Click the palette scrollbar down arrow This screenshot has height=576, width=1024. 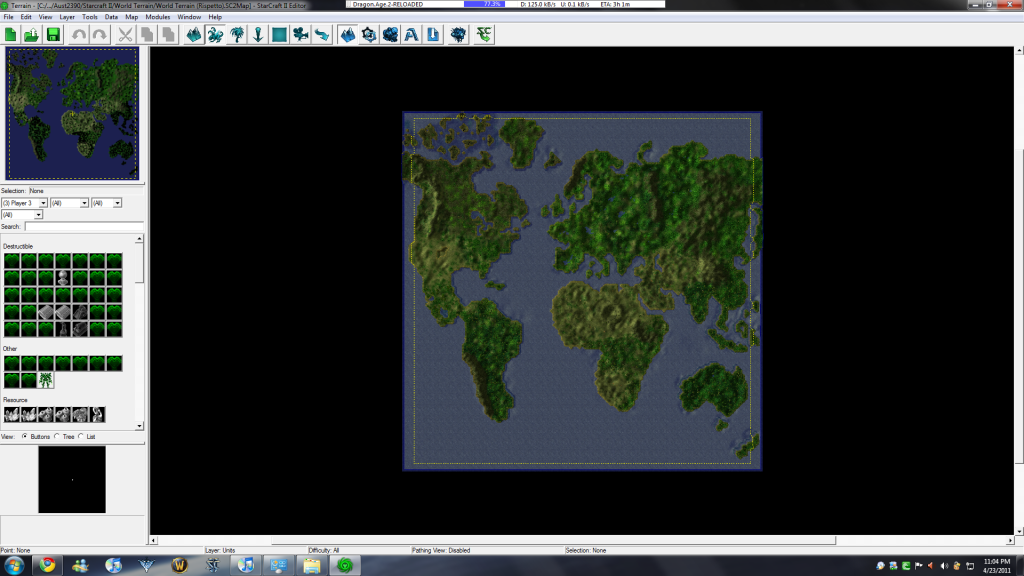[139, 426]
